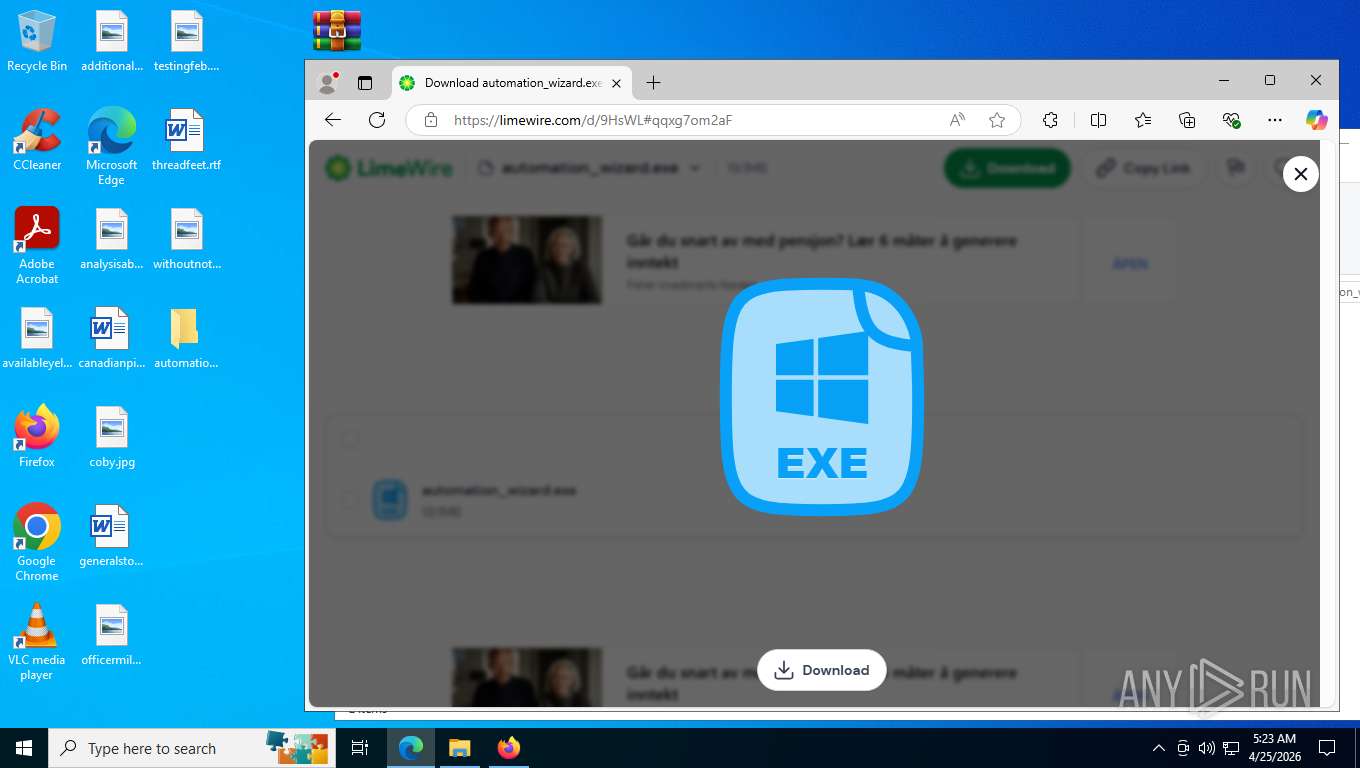The height and width of the screenshot is (768, 1360).
Task: Toggle Edge split screen
Action: pyautogui.click(x=1098, y=120)
